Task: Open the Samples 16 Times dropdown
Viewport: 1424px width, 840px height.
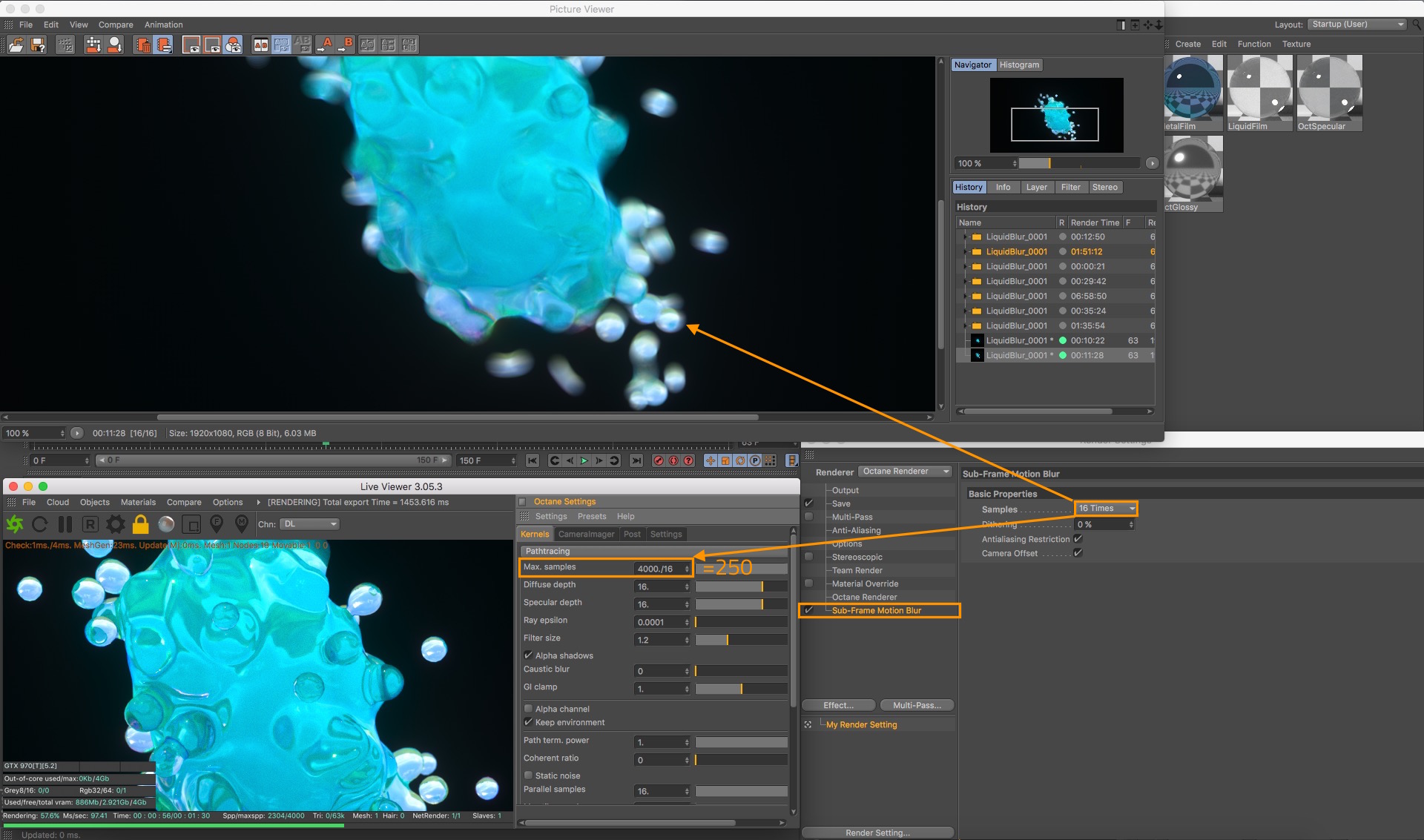Action: tap(1106, 509)
